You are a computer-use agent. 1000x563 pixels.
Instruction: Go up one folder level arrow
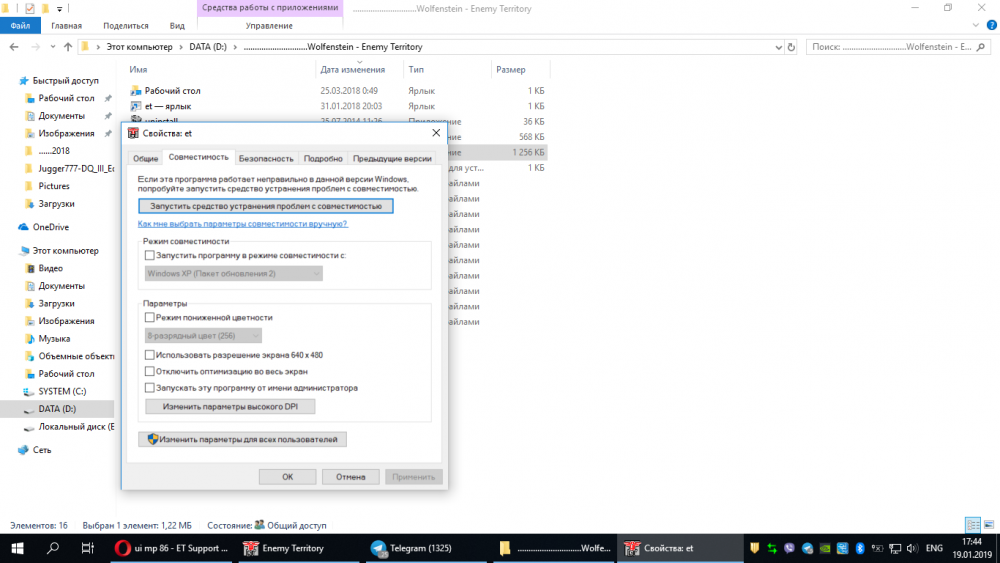(68, 47)
